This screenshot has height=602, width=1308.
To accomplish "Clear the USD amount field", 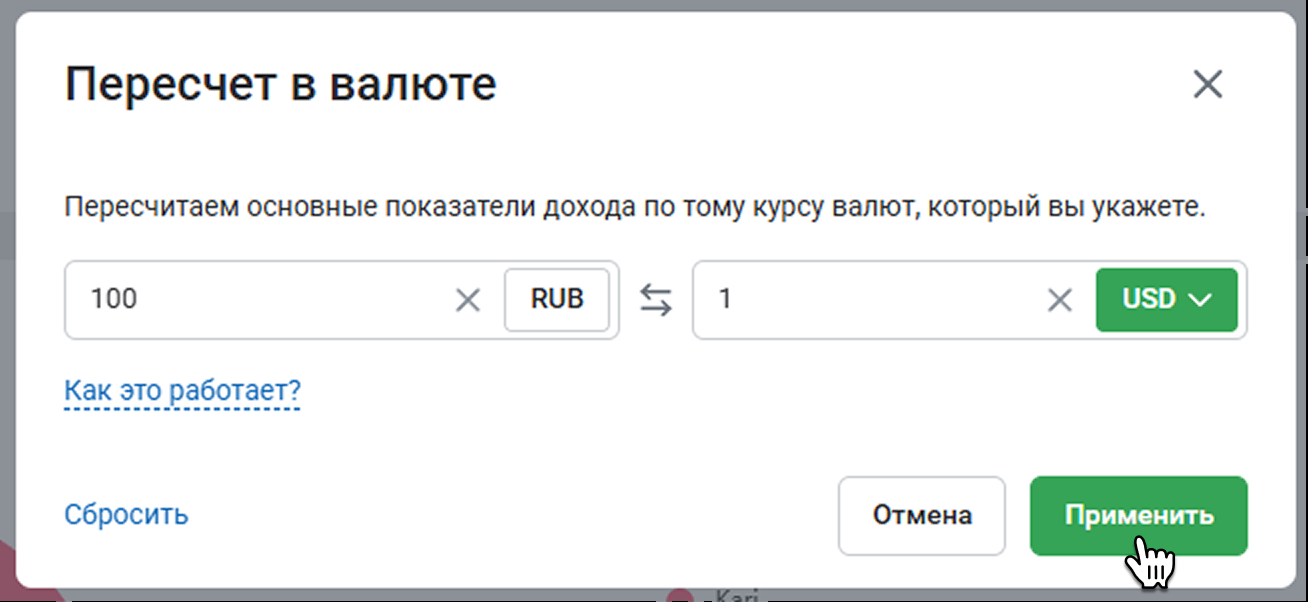I will point(1059,300).
